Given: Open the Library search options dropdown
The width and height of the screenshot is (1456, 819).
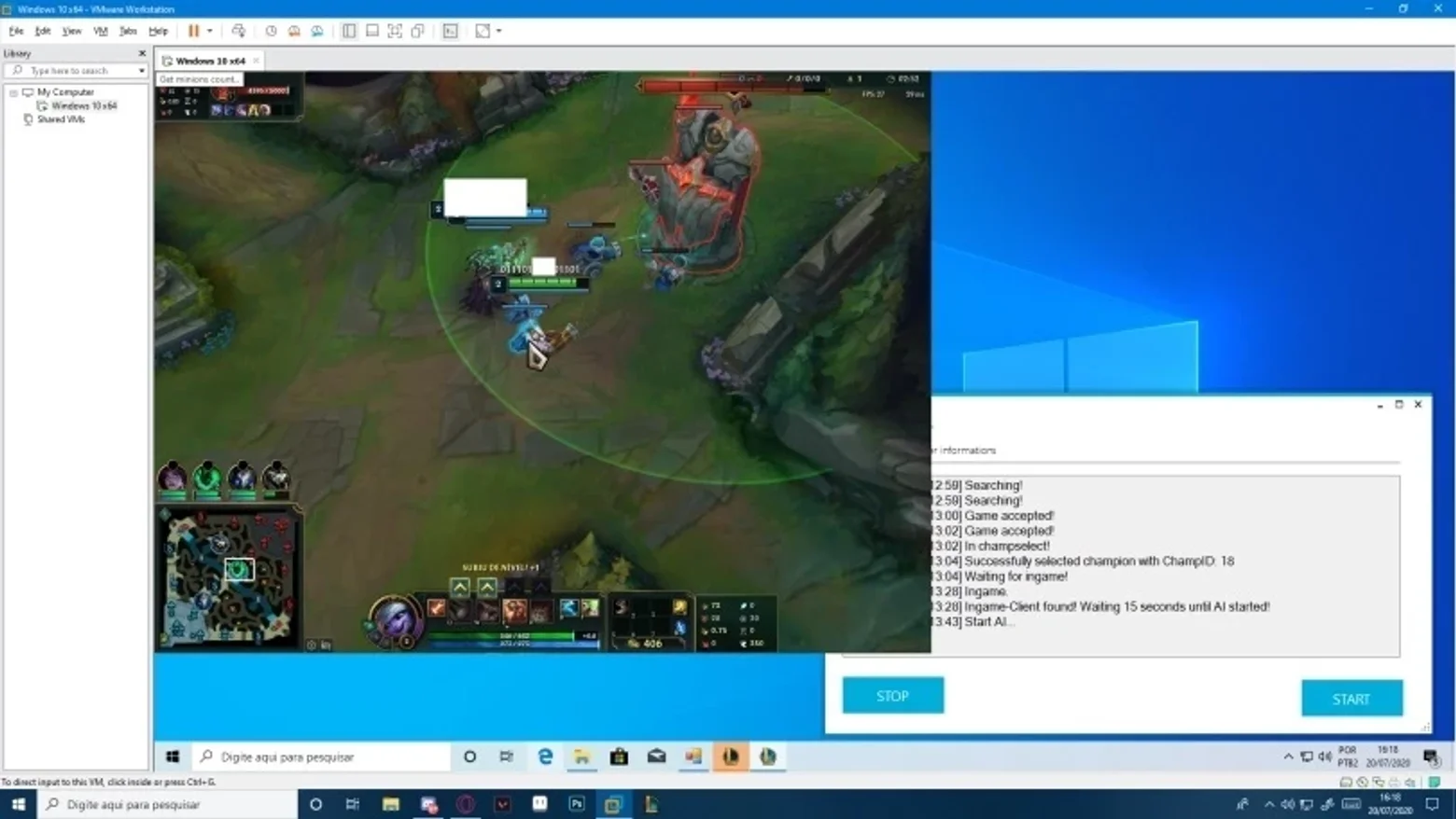Looking at the screenshot, I should 142,71.
